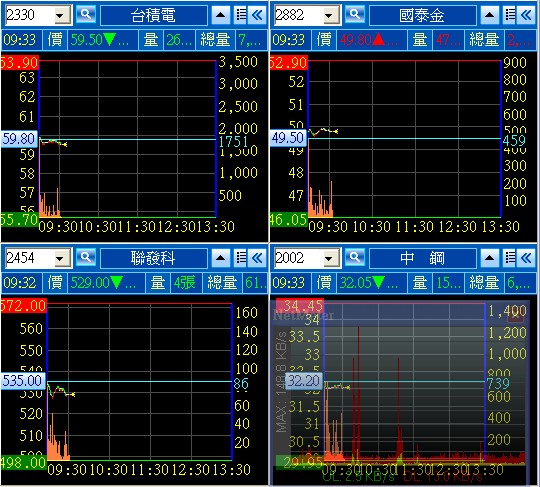This screenshot has height=487, width=540.
Task: Click the search icon beside code 2330
Action: 86,15
